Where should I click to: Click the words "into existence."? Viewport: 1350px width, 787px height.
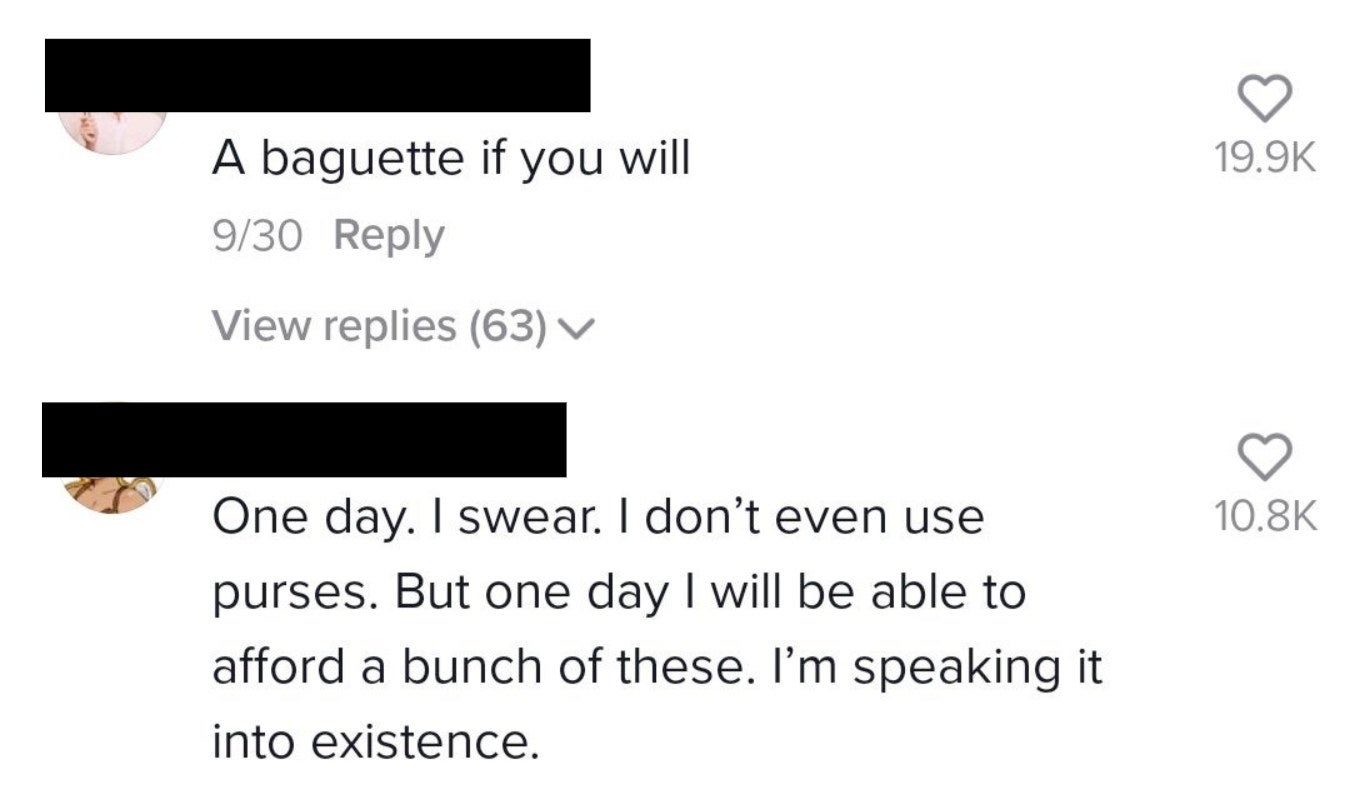click(x=369, y=742)
